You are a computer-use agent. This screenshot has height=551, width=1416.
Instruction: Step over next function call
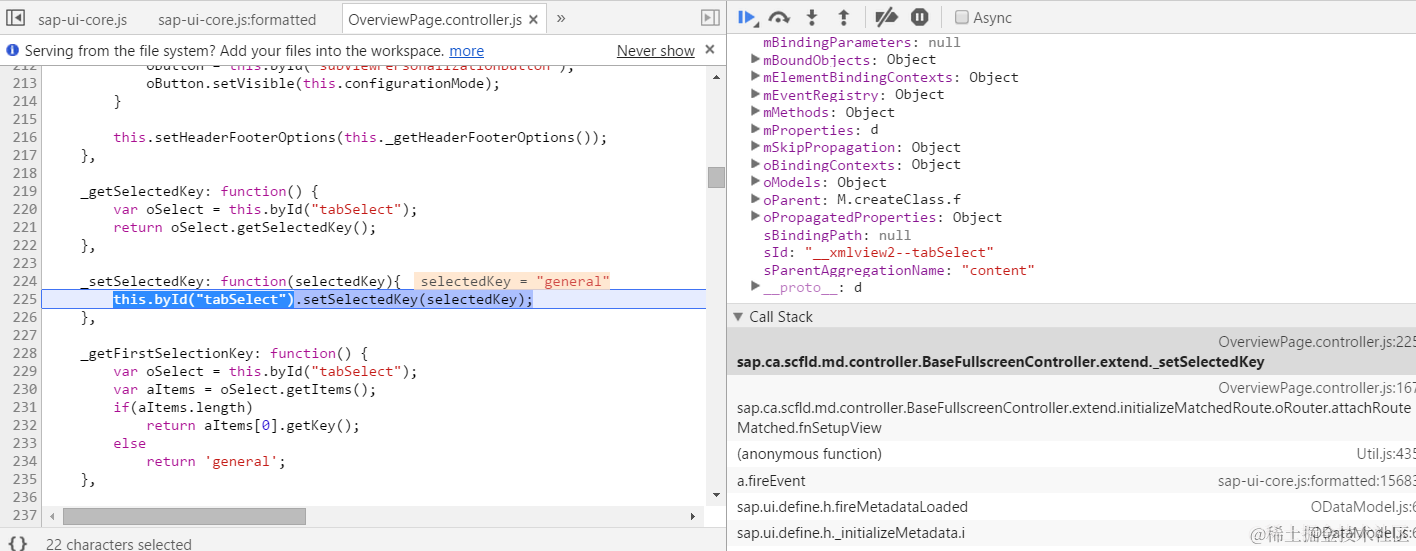coord(779,17)
